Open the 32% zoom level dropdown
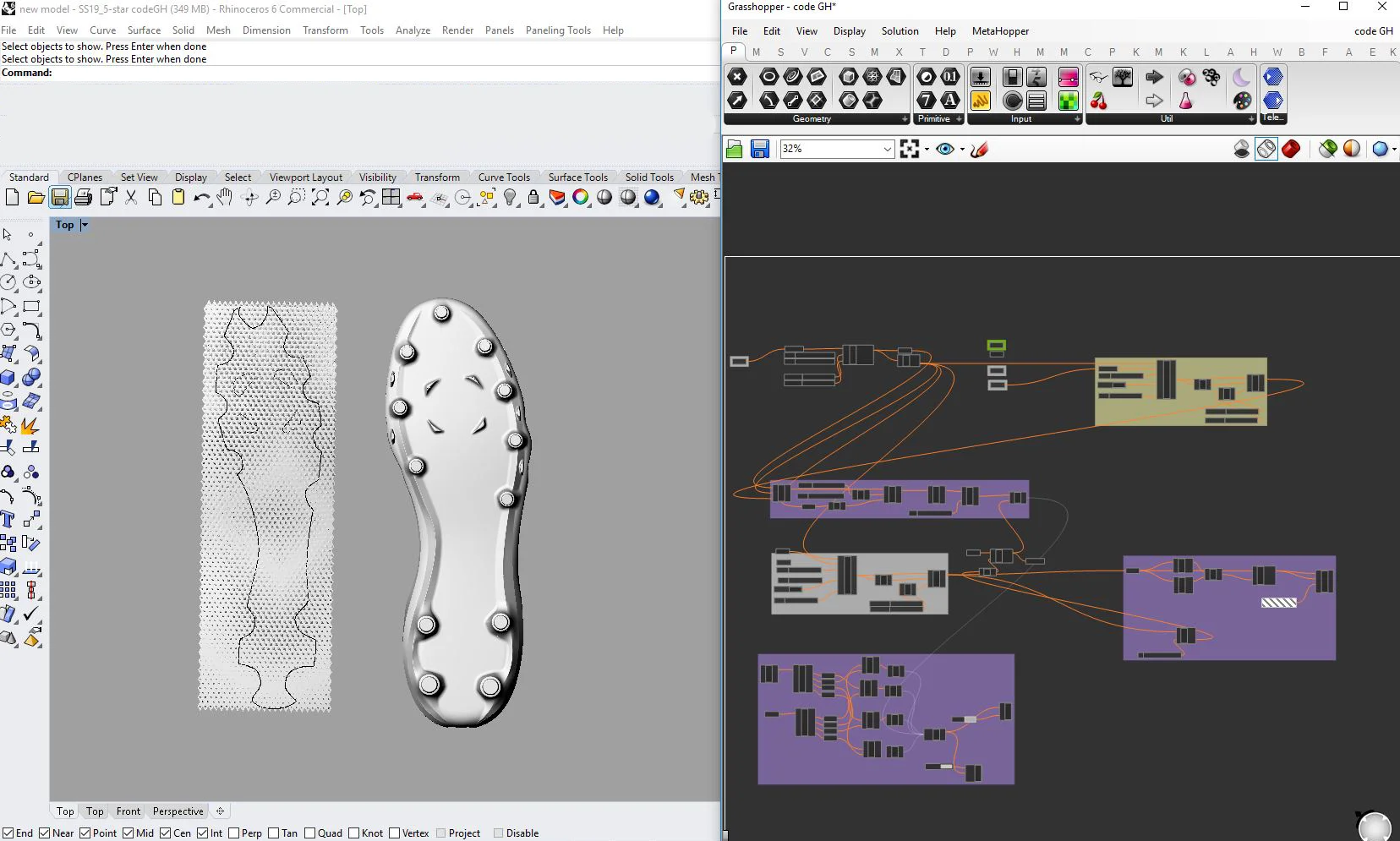Screen dimensions: 1400x841 pyautogui.click(x=887, y=149)
